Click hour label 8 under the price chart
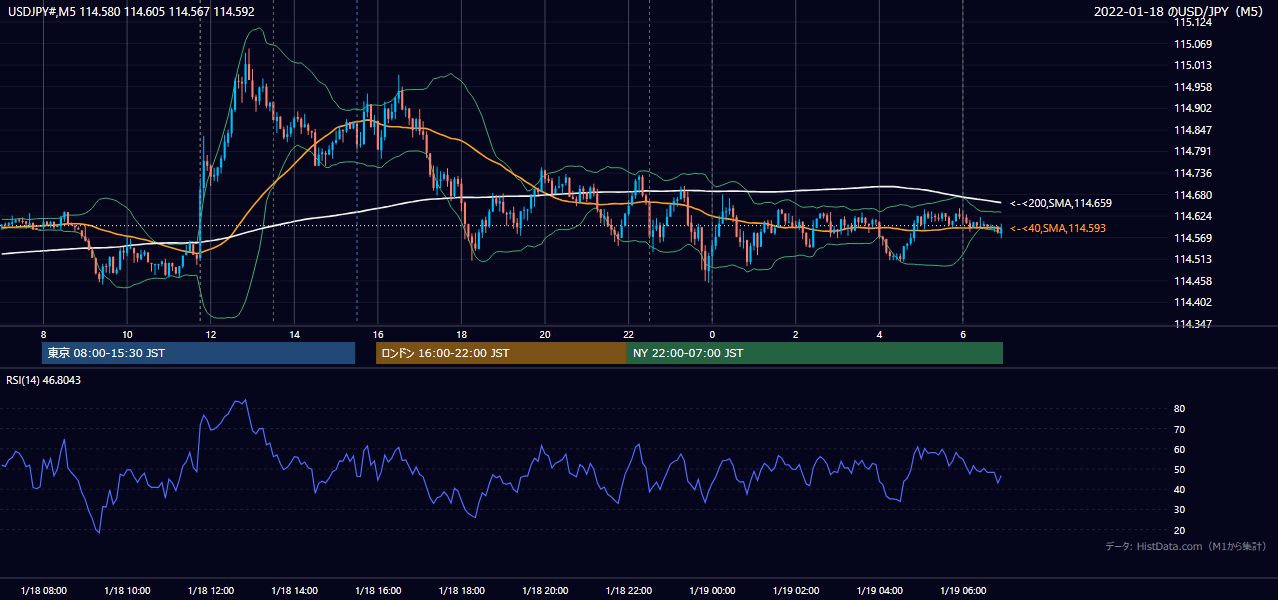1278x600 pixels. [x=43, y=334]
